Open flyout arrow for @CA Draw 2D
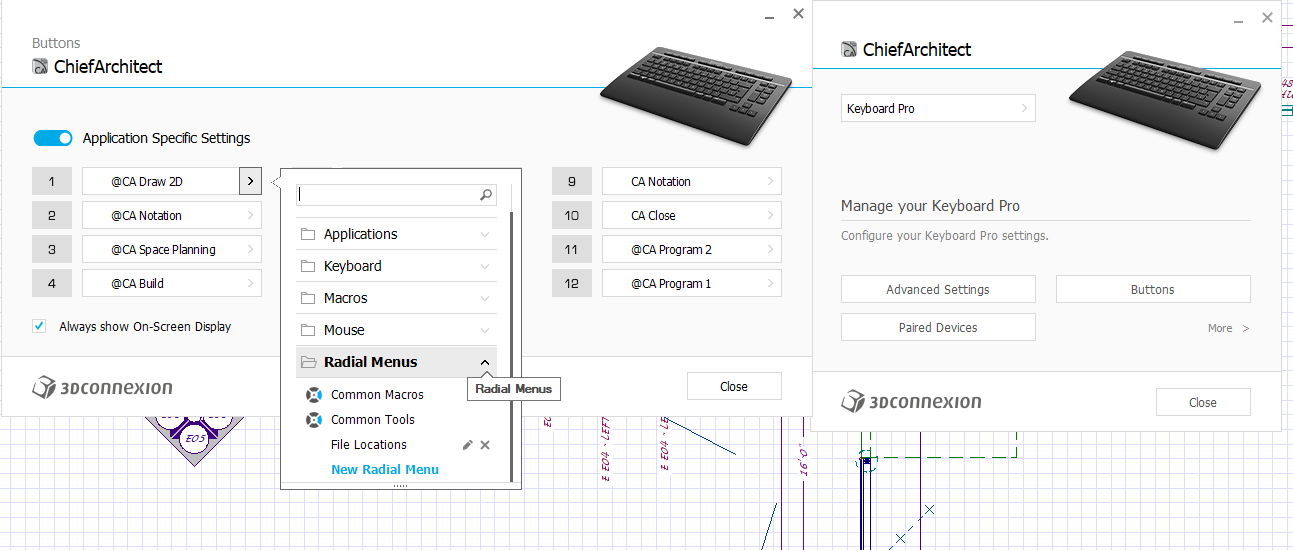The image size is (1293, 550). click(250, 182)
